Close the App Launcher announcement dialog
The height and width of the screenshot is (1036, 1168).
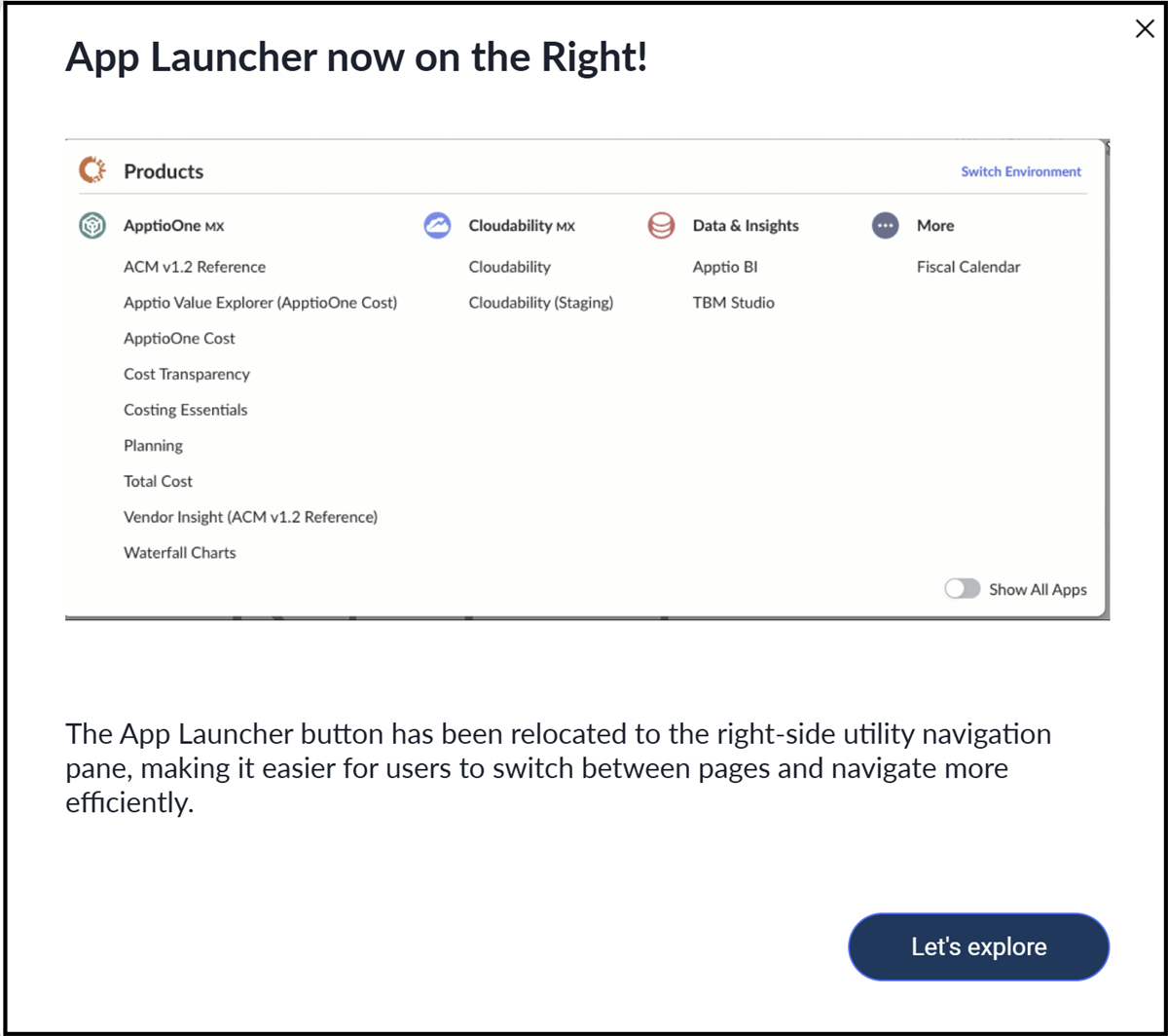[1145, 29]
